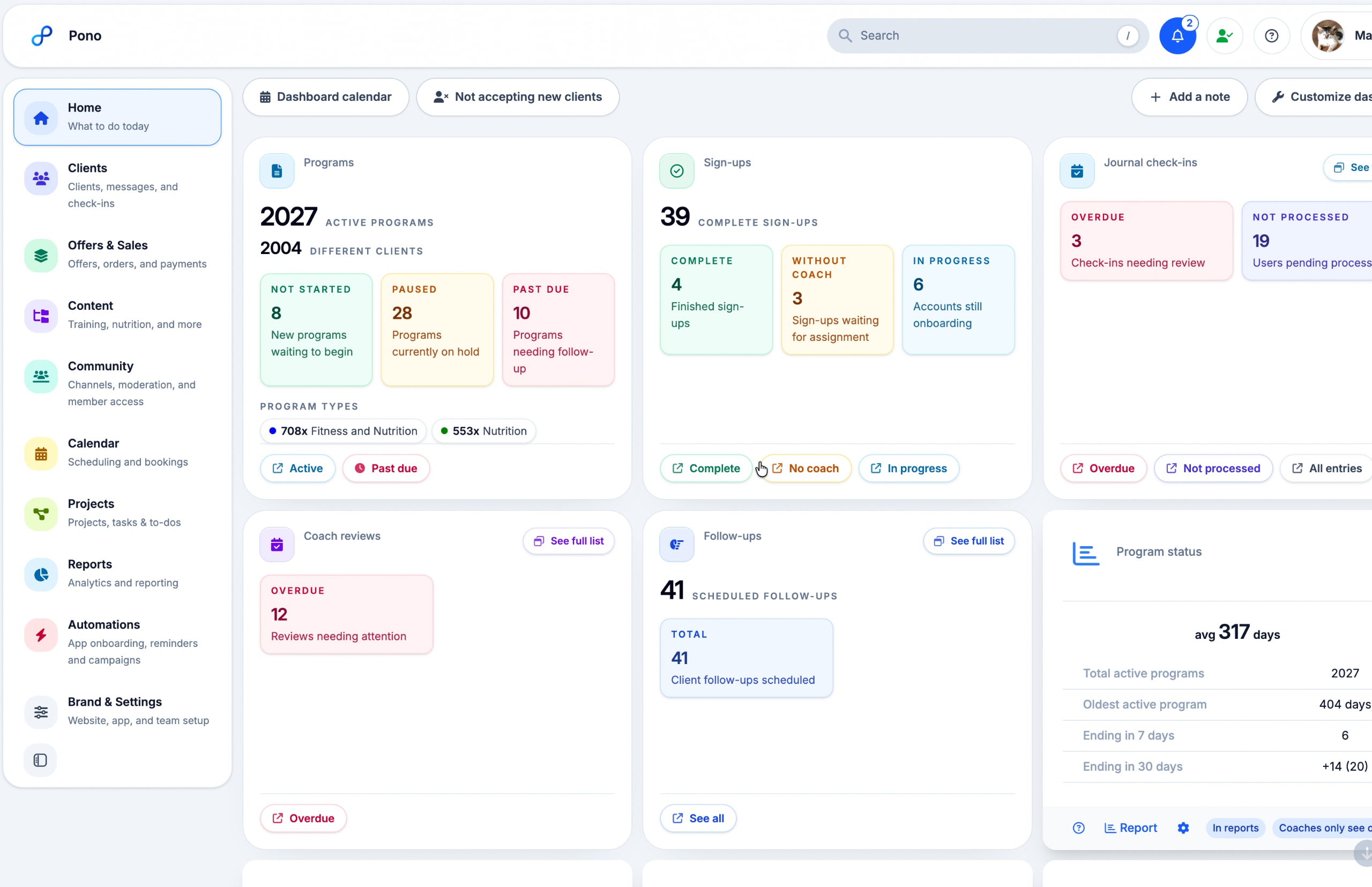Click the Program status help icon
Screen dimensions: 1372x887
pyautogui.click(x=1078, y=828)
